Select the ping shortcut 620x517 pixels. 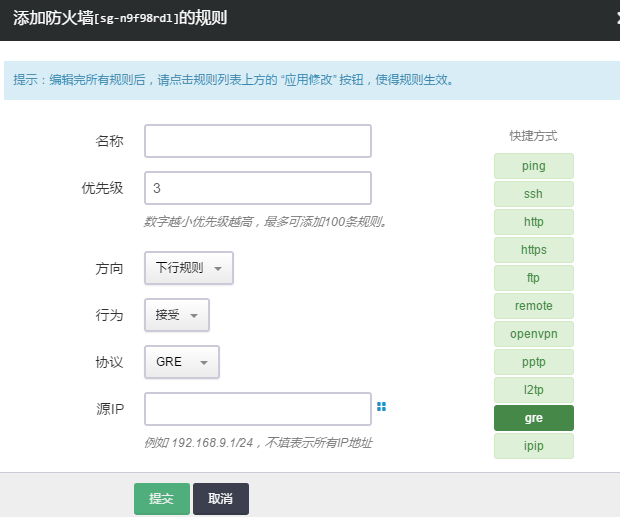click(533, 166)
